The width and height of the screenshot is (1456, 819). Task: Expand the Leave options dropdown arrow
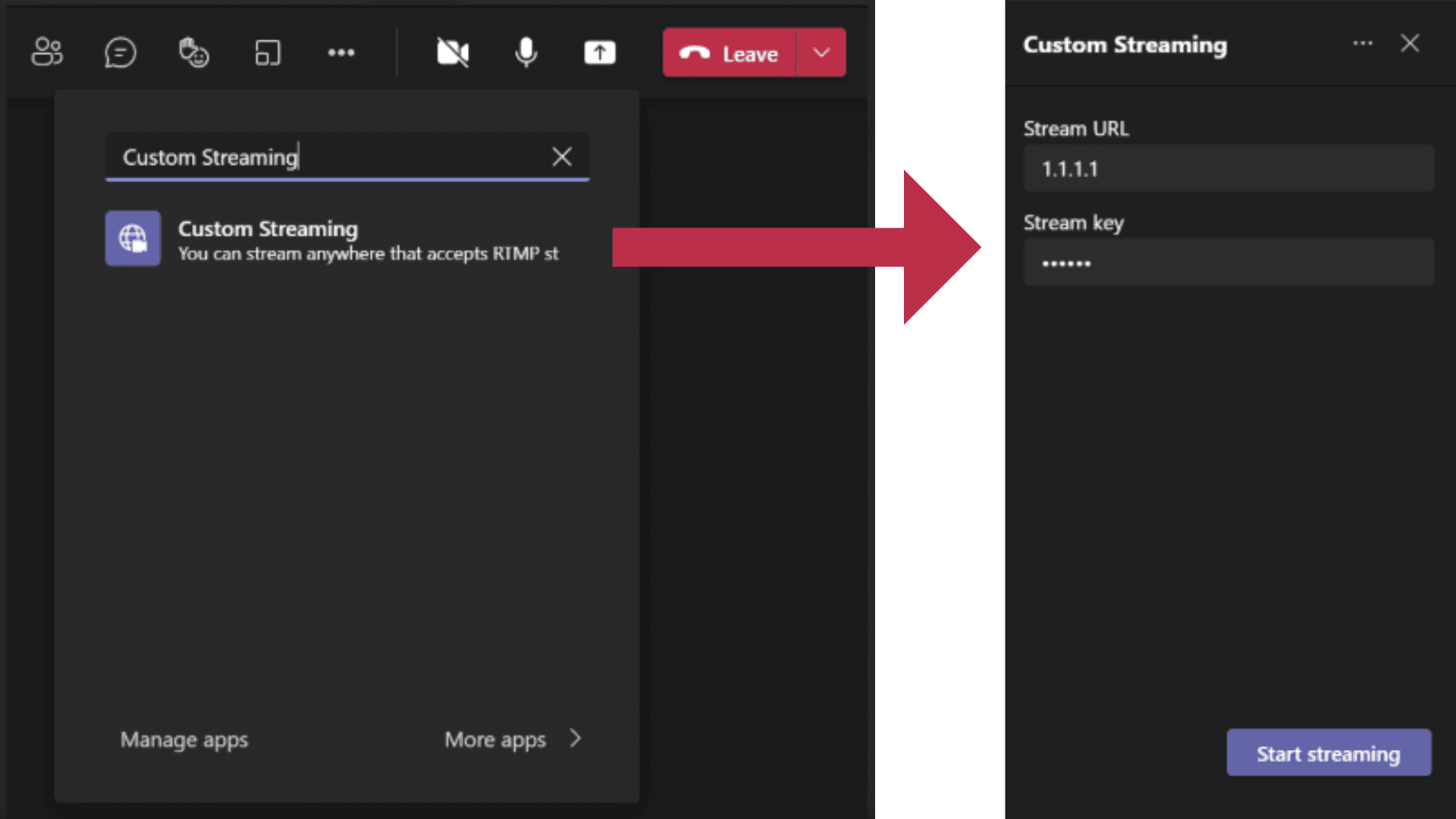pos(821,52)
